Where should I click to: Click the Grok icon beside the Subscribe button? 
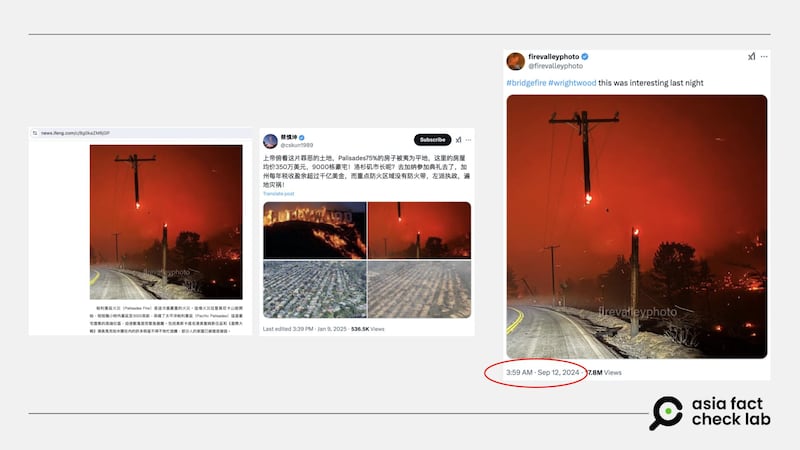(459, 140)
